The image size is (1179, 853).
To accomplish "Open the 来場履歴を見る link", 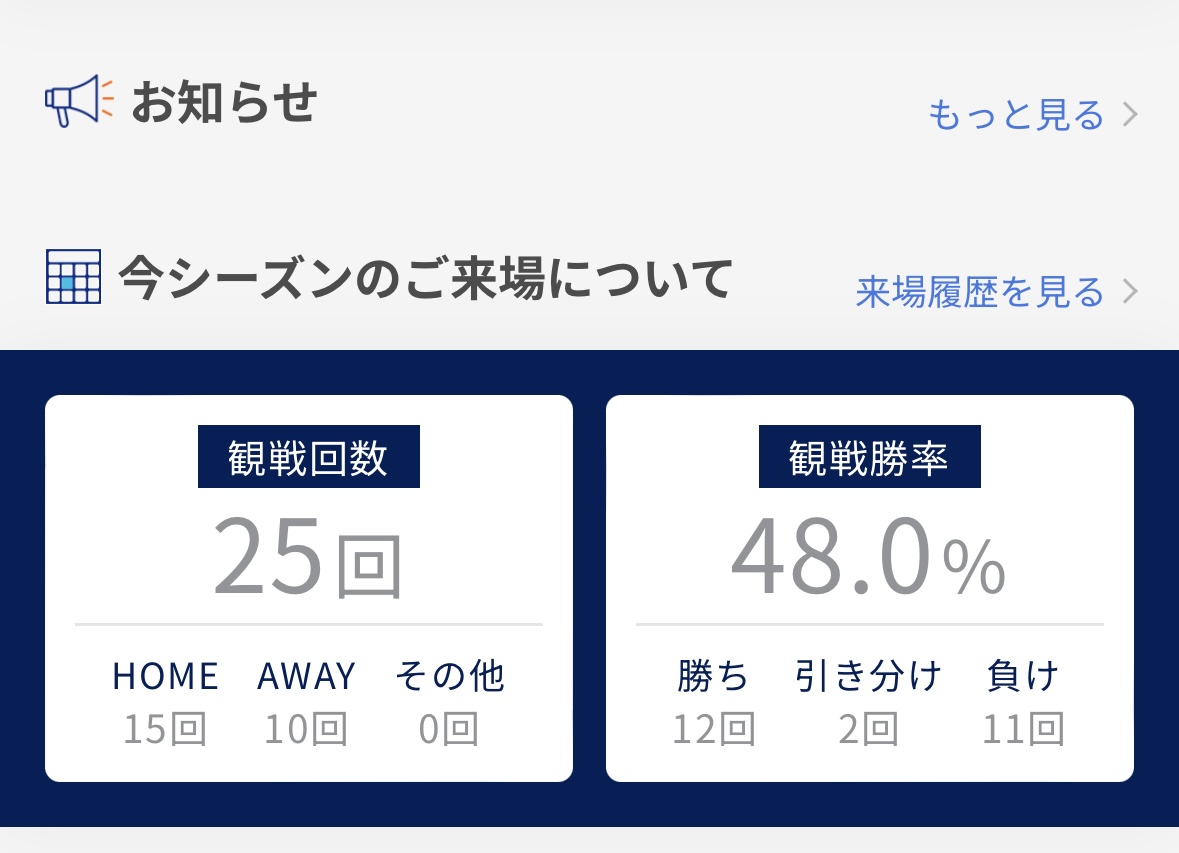I will [x=979, y=291].
